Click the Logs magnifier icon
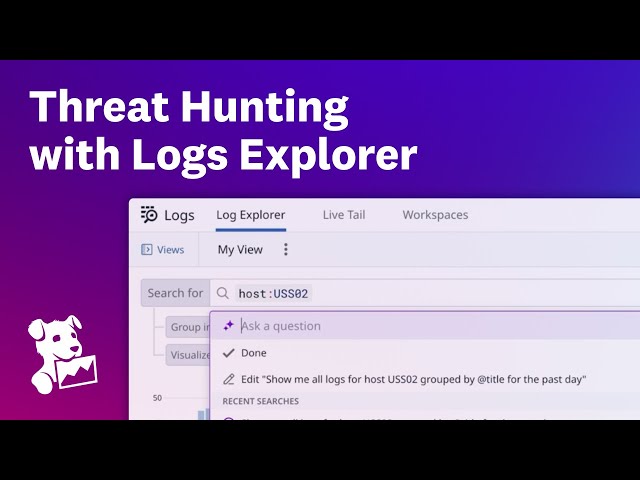Viewport: 640px width, 480px height. 149,214
